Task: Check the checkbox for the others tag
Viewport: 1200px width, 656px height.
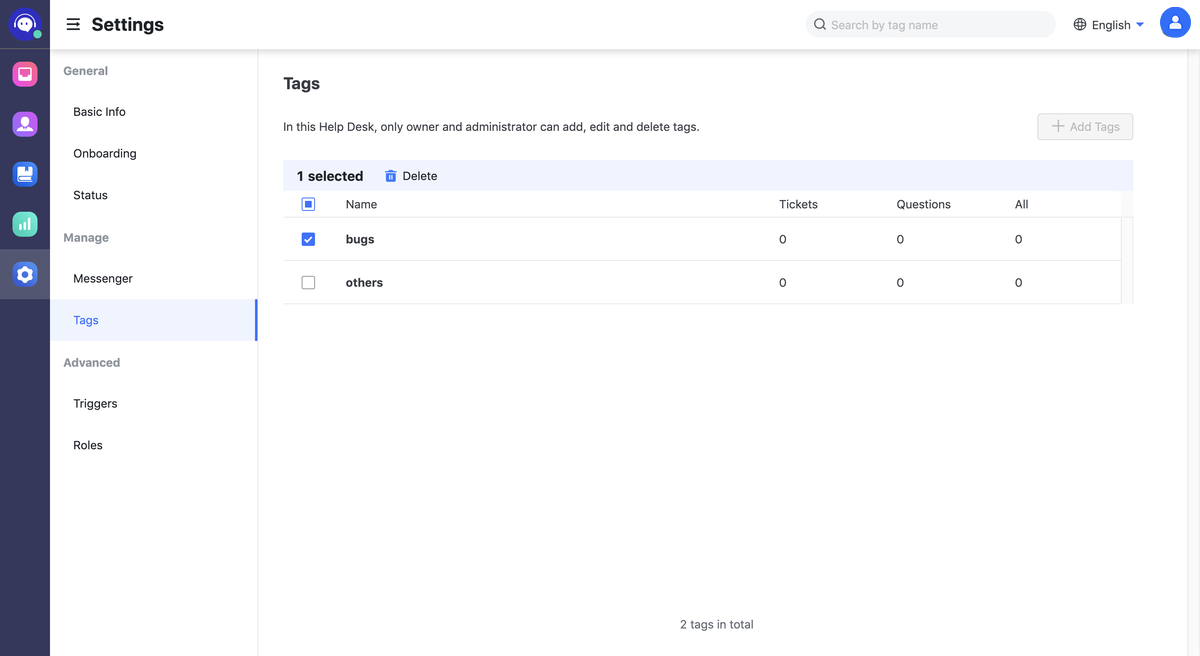Action: click(x=308, y=282)
